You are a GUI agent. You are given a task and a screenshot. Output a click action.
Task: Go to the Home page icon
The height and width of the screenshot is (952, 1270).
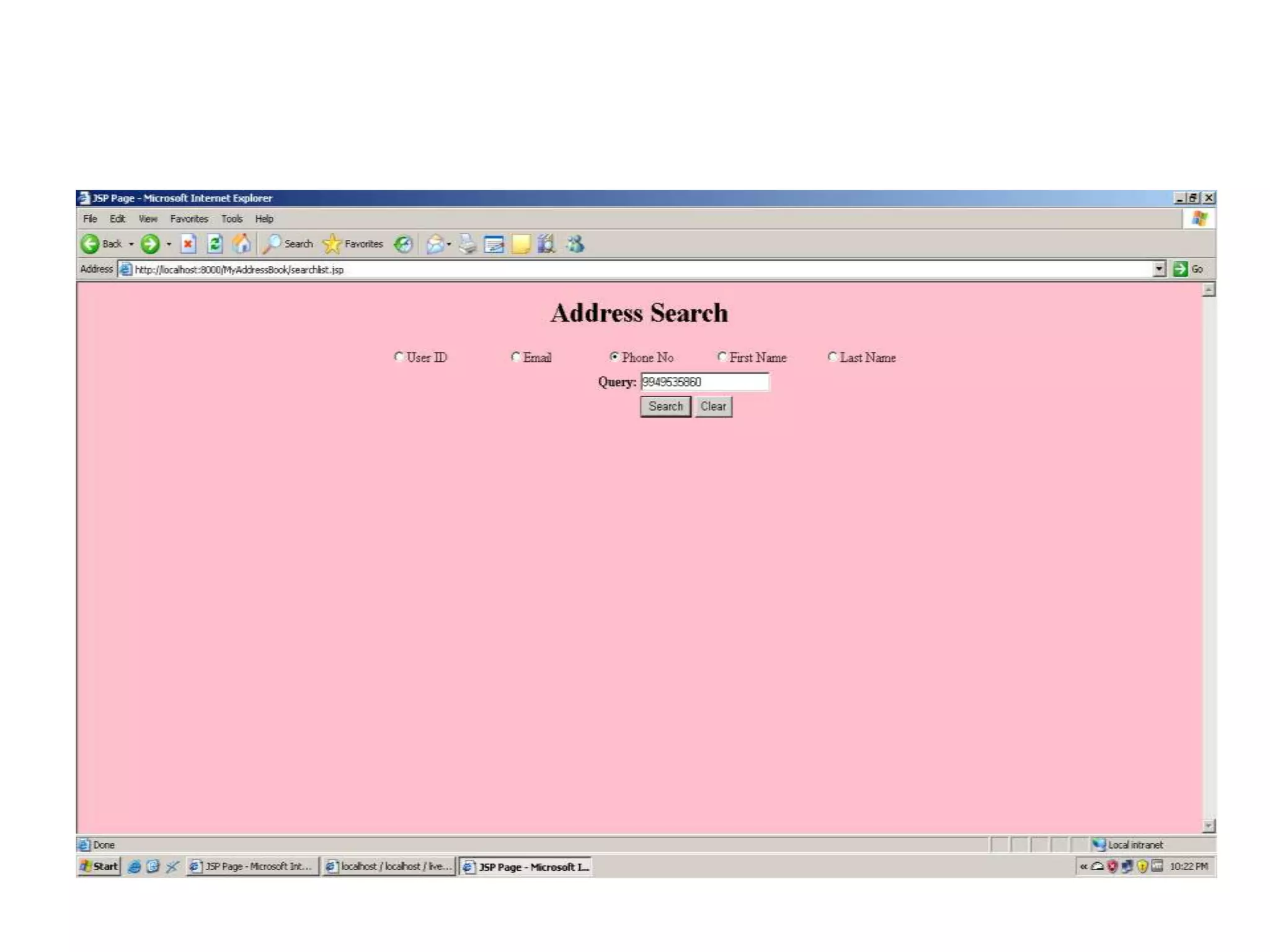tap(242, 244)
